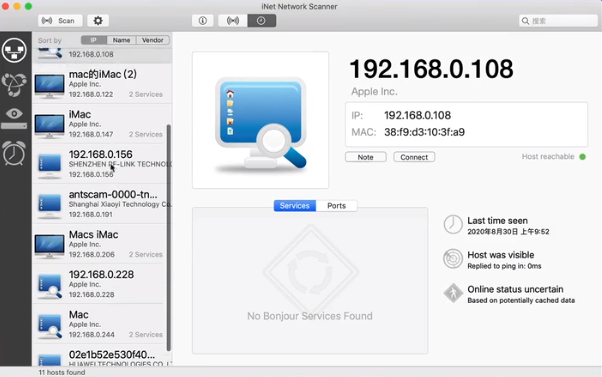This screenshot has width=602, height=377.
Task: Click Last time seen date text
Action: tap(508, 232)
